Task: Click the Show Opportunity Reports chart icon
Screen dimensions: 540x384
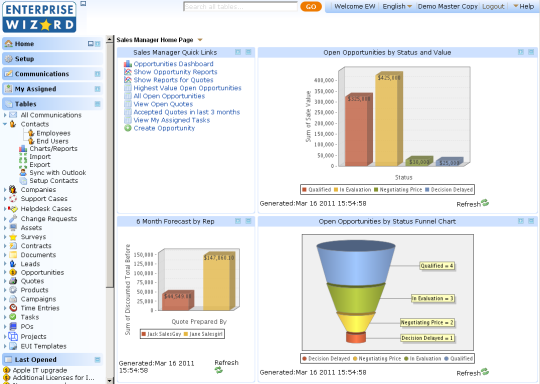Action: click(128, 72)
